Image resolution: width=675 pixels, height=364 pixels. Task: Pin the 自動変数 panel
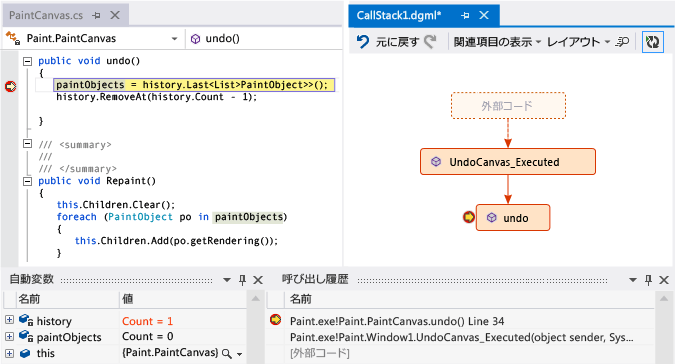tap(242, 280)
